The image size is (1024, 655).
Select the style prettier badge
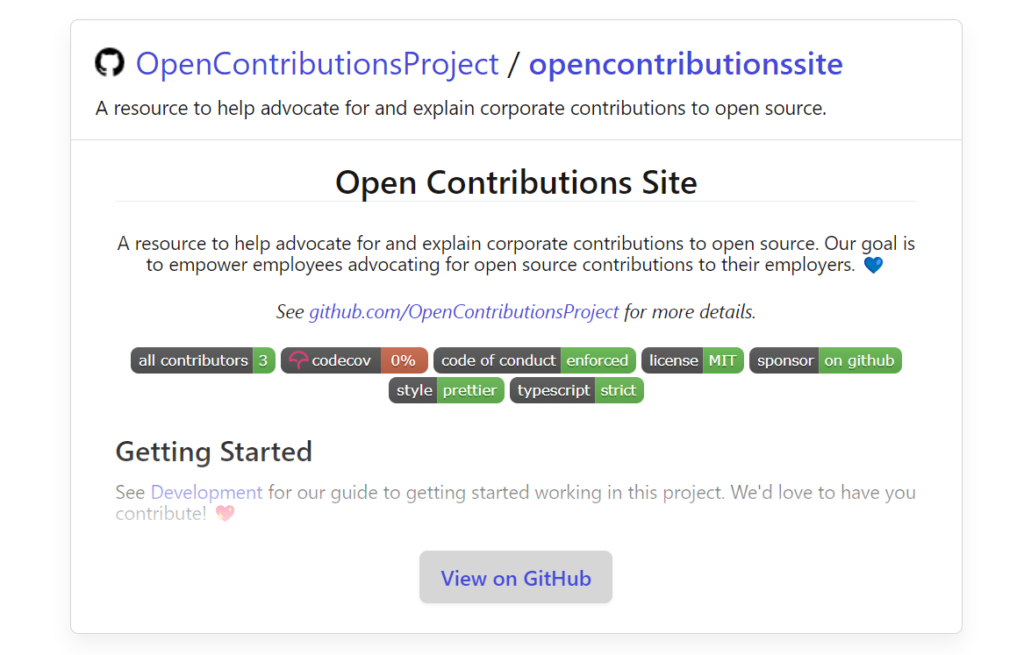(446, 390)
